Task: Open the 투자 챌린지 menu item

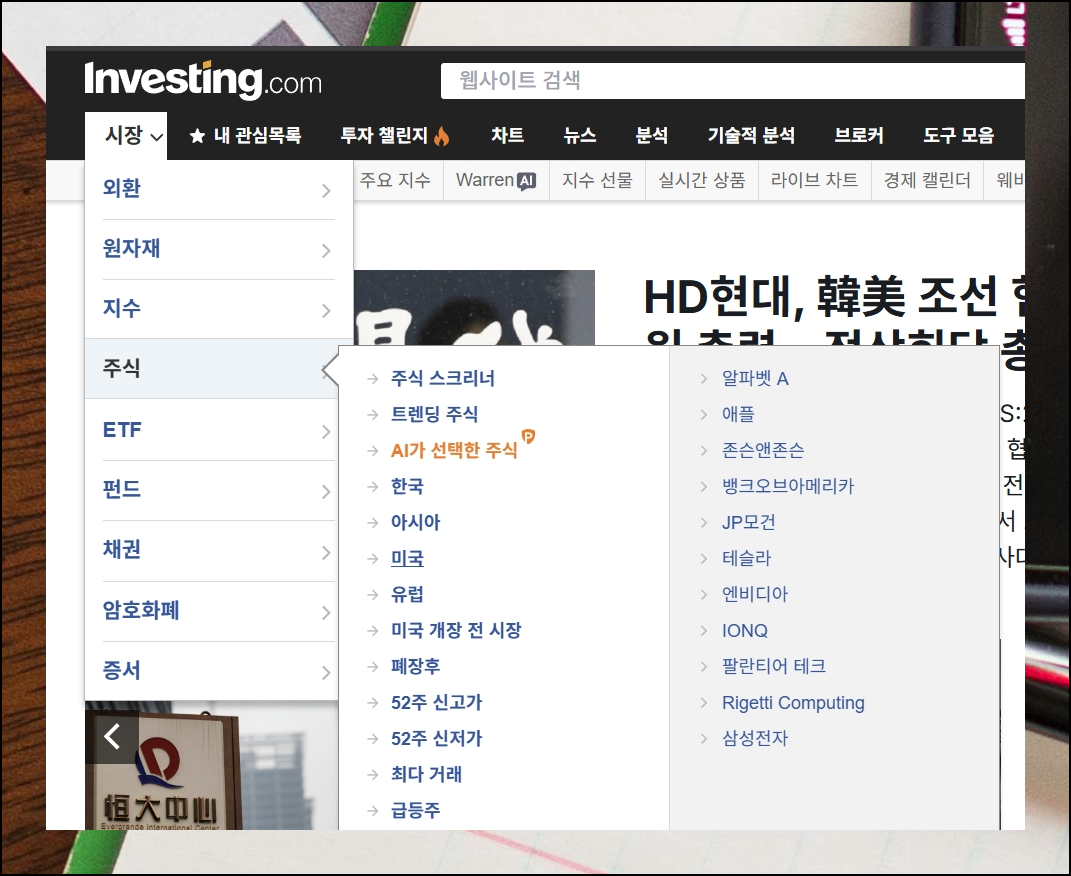Action: tap(384, 135)
